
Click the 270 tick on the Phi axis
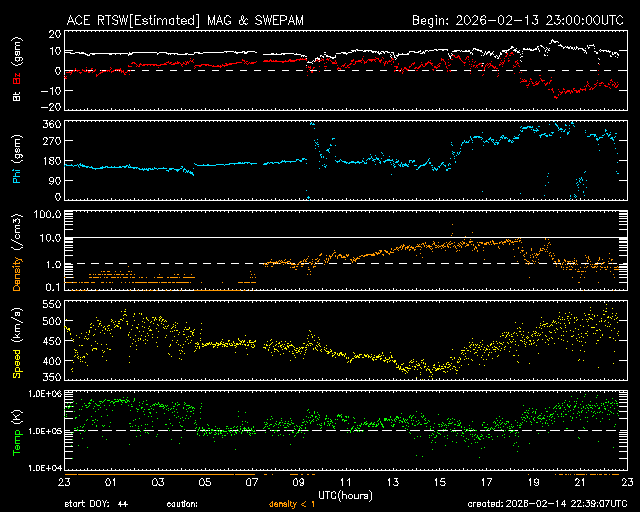tap(52, 141)
